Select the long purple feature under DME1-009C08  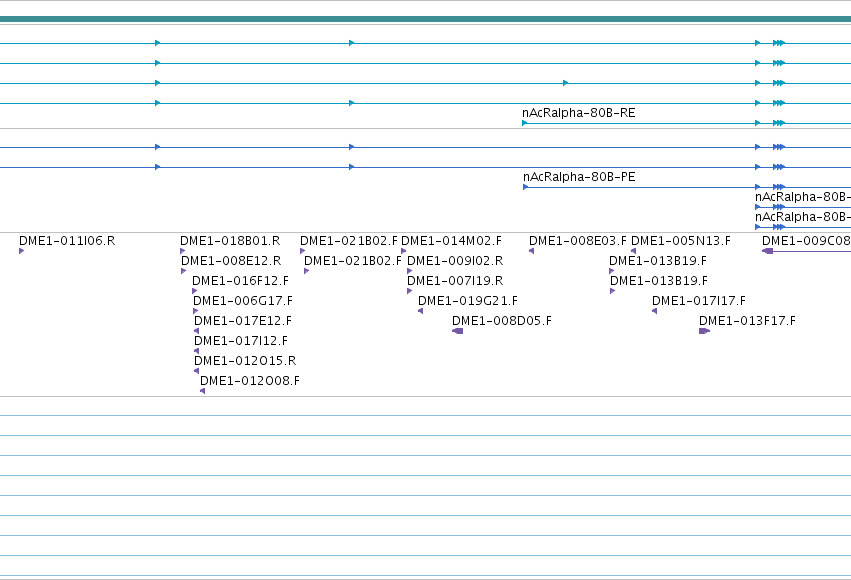pos(806,251)
